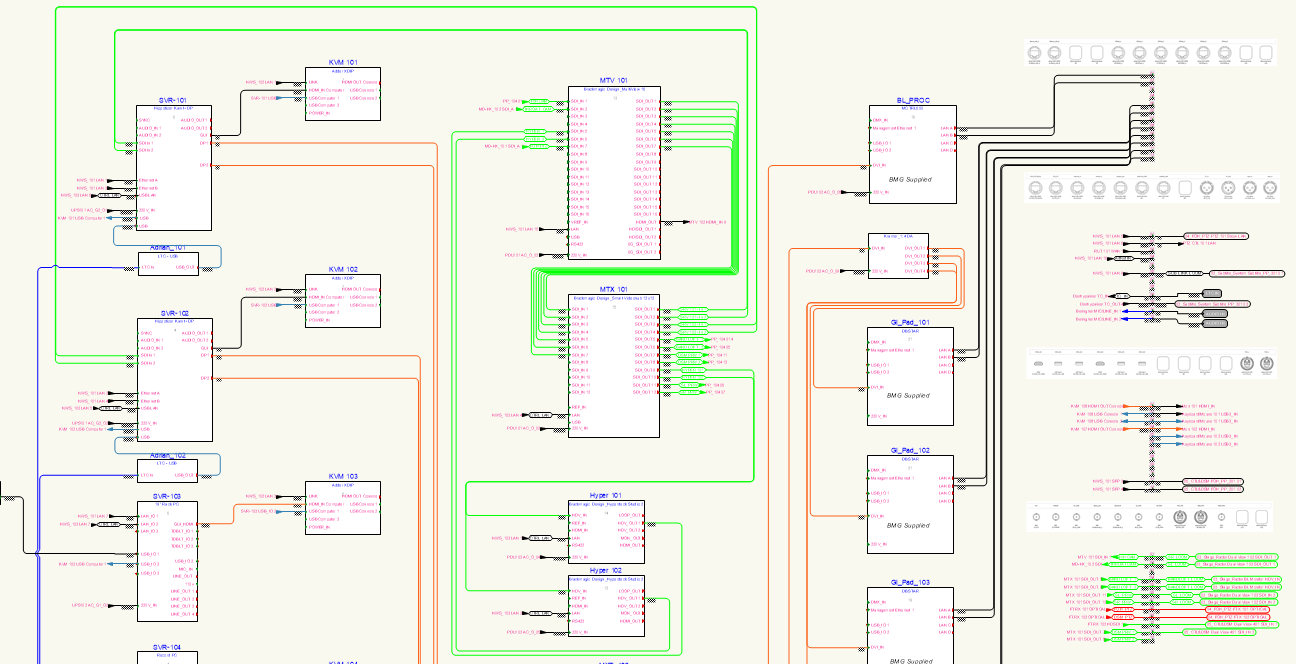Viewport: 1296px width, 664px height.
Task: Click "BMG Supplied" text in BL_PROC block
Action: point(910,180)
